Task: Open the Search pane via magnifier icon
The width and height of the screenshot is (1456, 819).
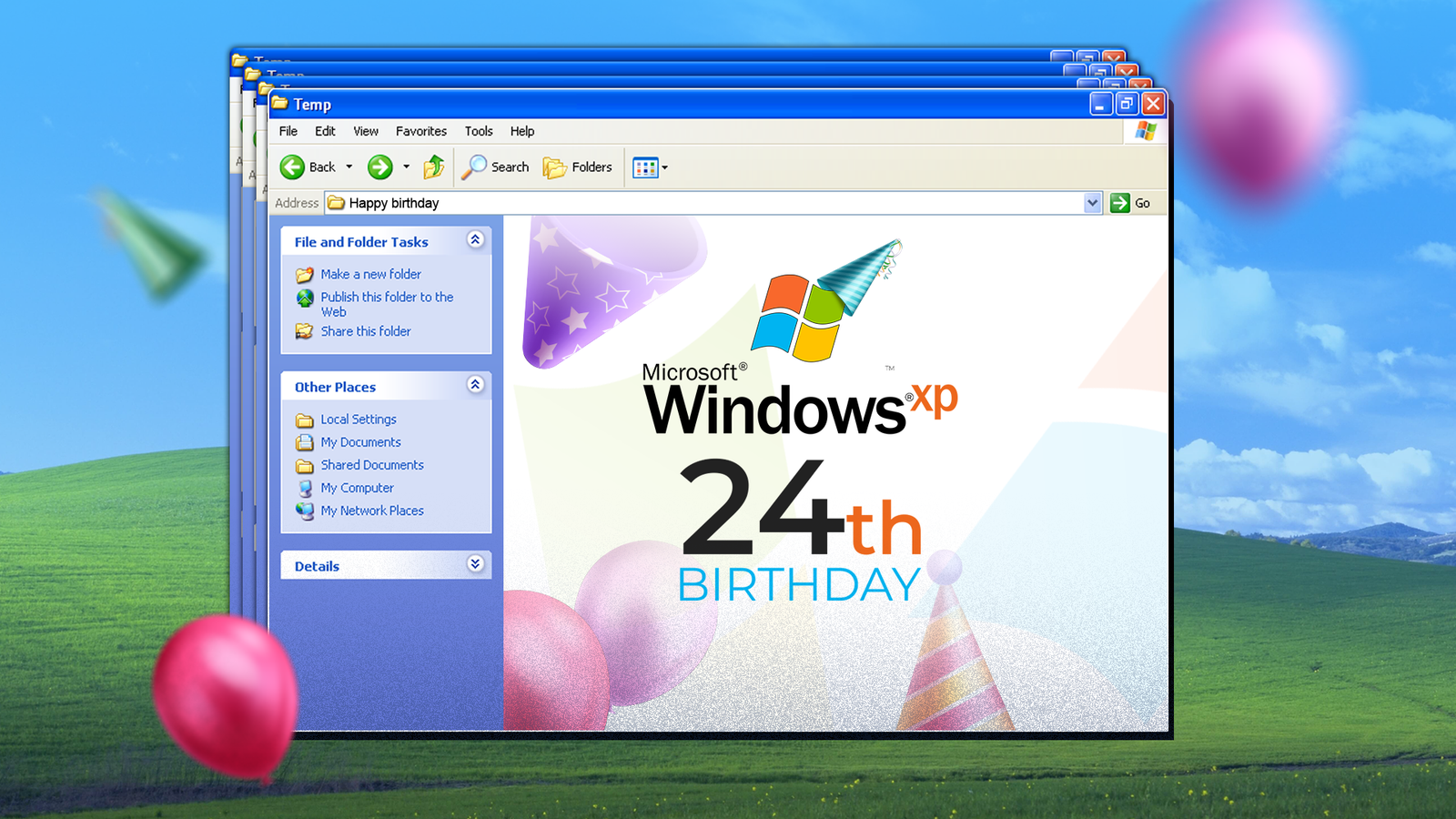Action: tap(475, 167)
